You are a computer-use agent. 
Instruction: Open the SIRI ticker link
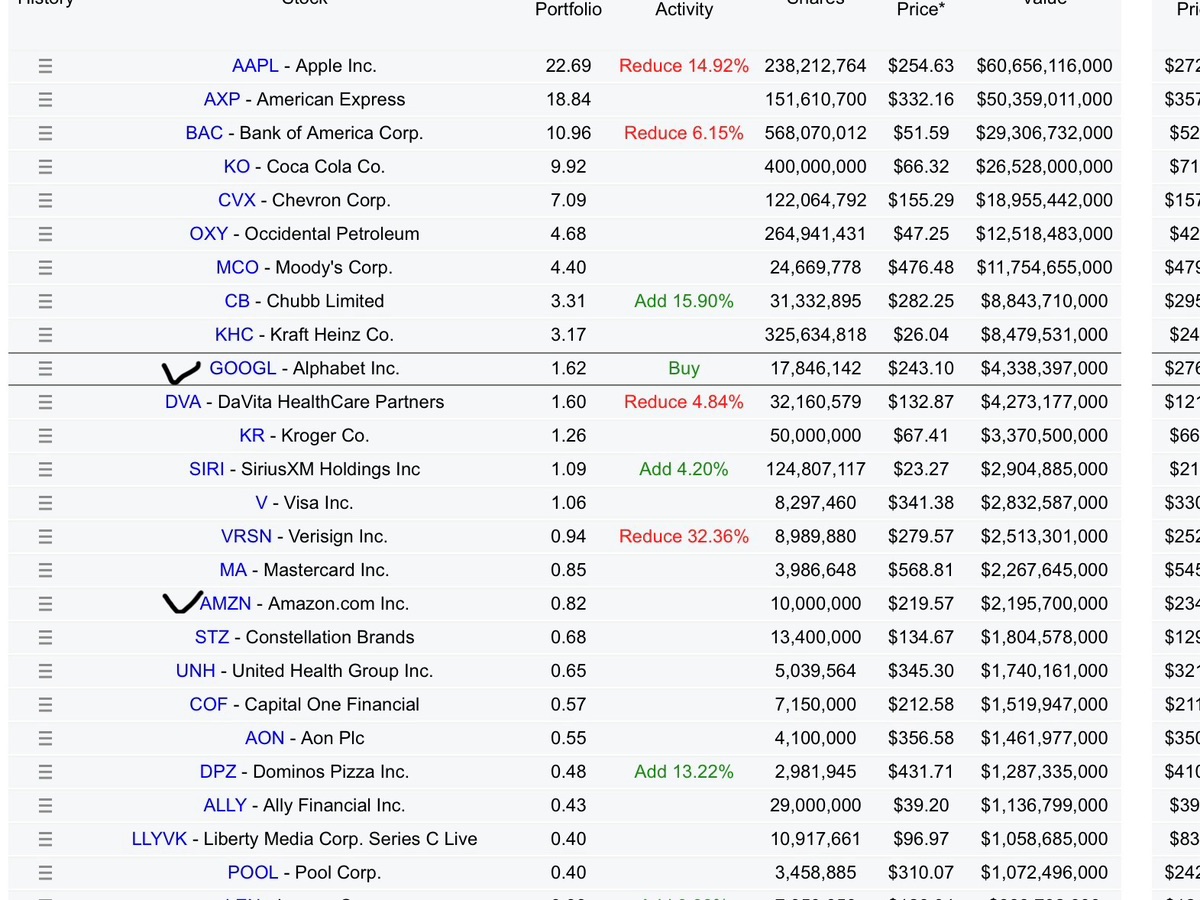tap(207, 469)
